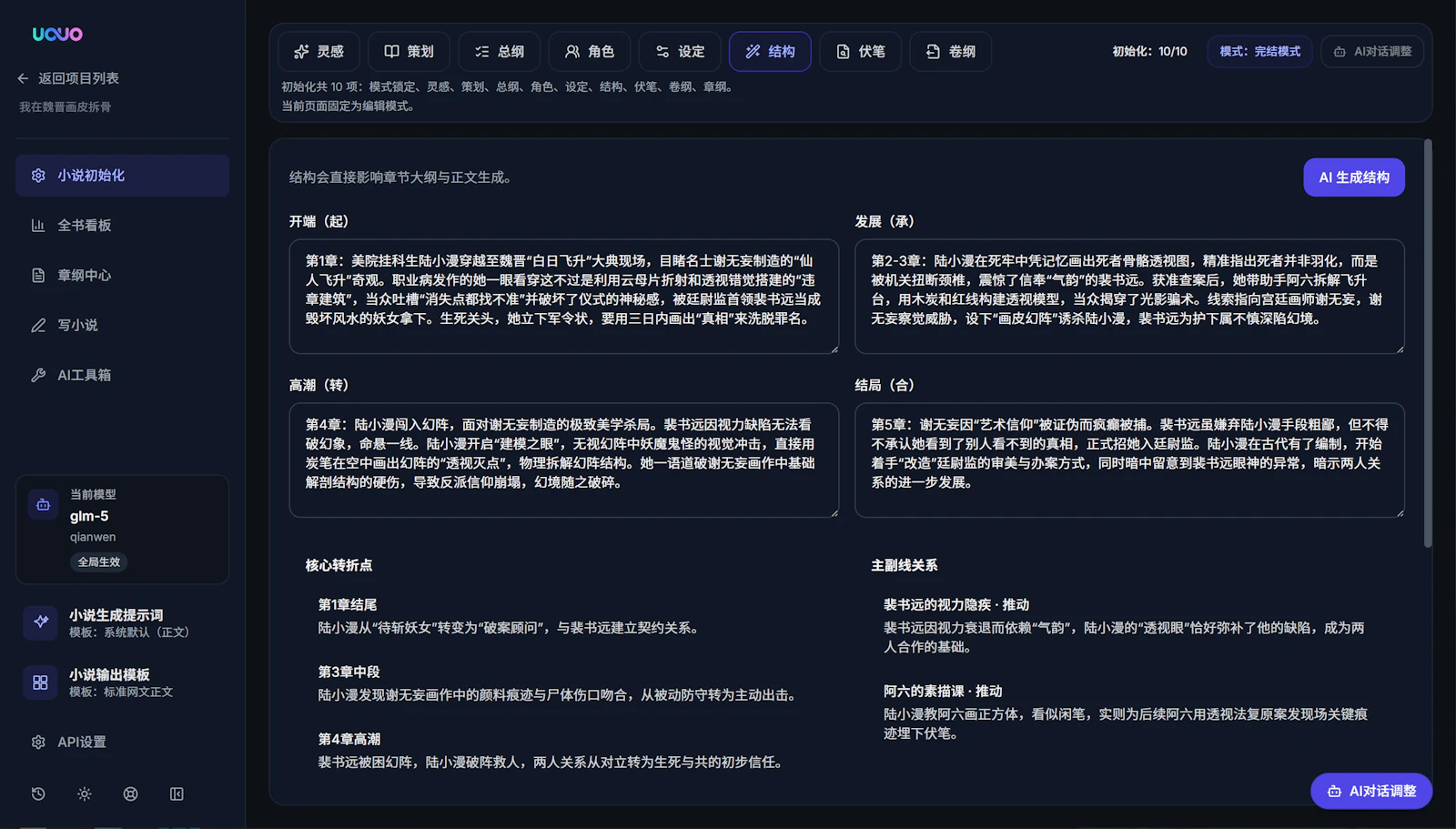This screenshot has height=829, width=1456.
Task: Click robot icon in floating AI对话调整 button
Action: pos(1334,792)
